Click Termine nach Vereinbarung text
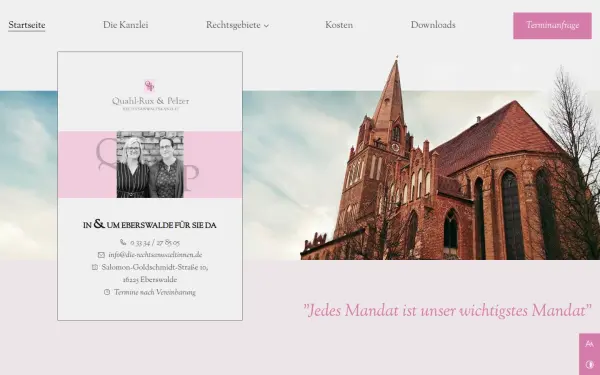The height and width of the screenshot is (375, 600). tap(155, 292)
